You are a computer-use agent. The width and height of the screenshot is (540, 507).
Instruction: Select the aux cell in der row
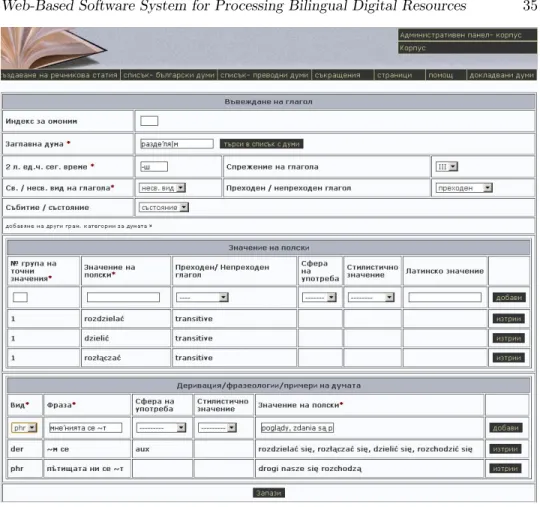tap(162, 449)
